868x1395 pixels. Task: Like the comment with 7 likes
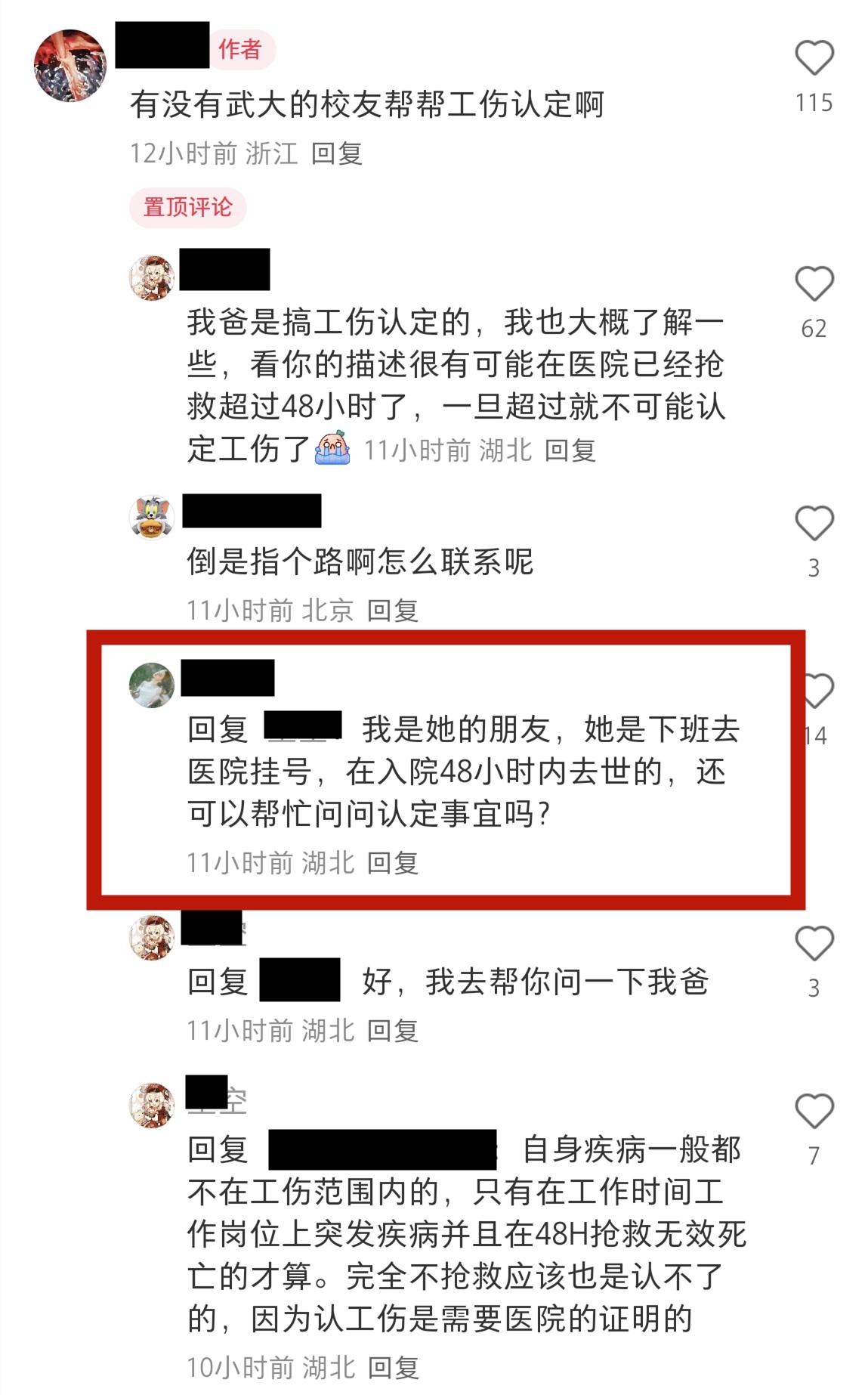tap(814, 1111)
